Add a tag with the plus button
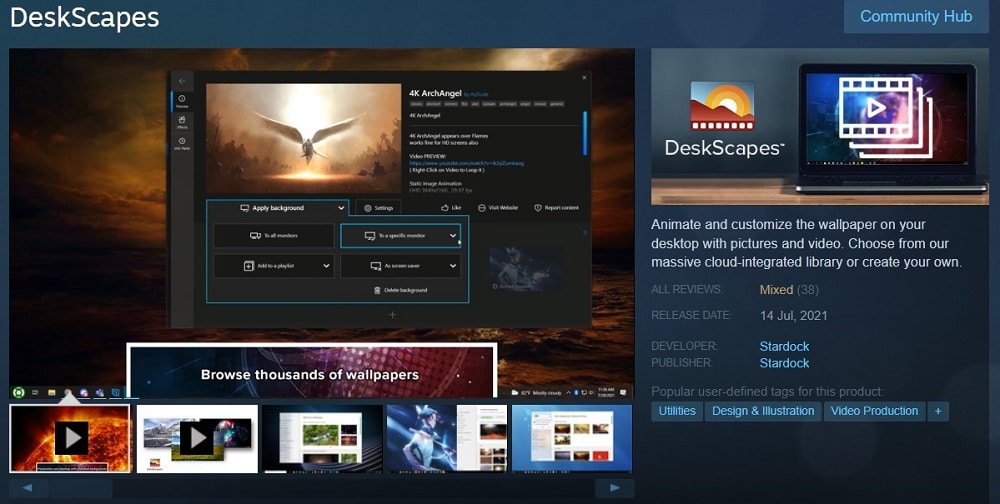Image resolution: width=1000 pixels, height=504 pixels. pos(938,411)
